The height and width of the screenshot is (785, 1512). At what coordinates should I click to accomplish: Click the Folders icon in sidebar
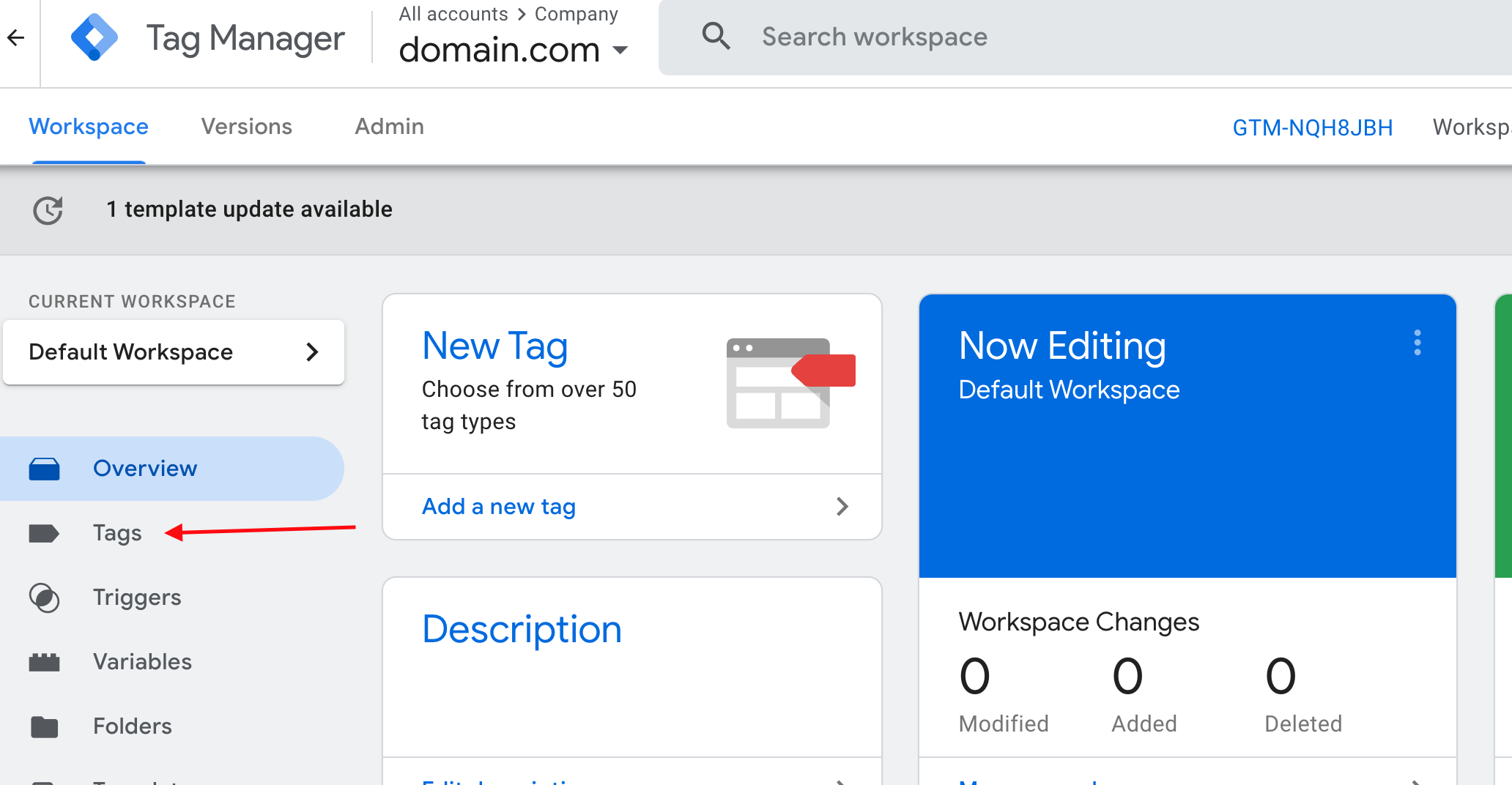click(x=44, y=726)
